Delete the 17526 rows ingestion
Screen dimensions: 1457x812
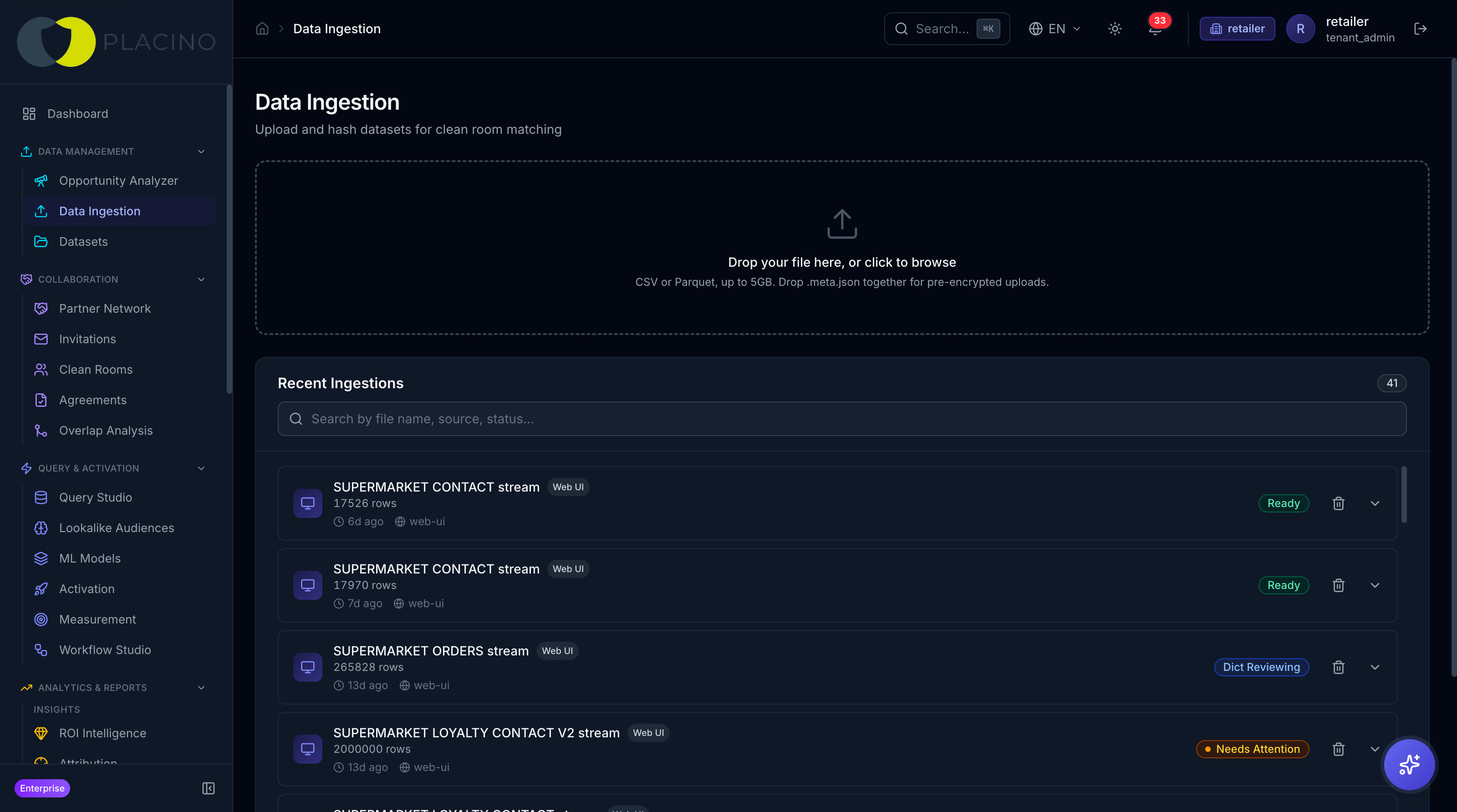[1338, 503]
